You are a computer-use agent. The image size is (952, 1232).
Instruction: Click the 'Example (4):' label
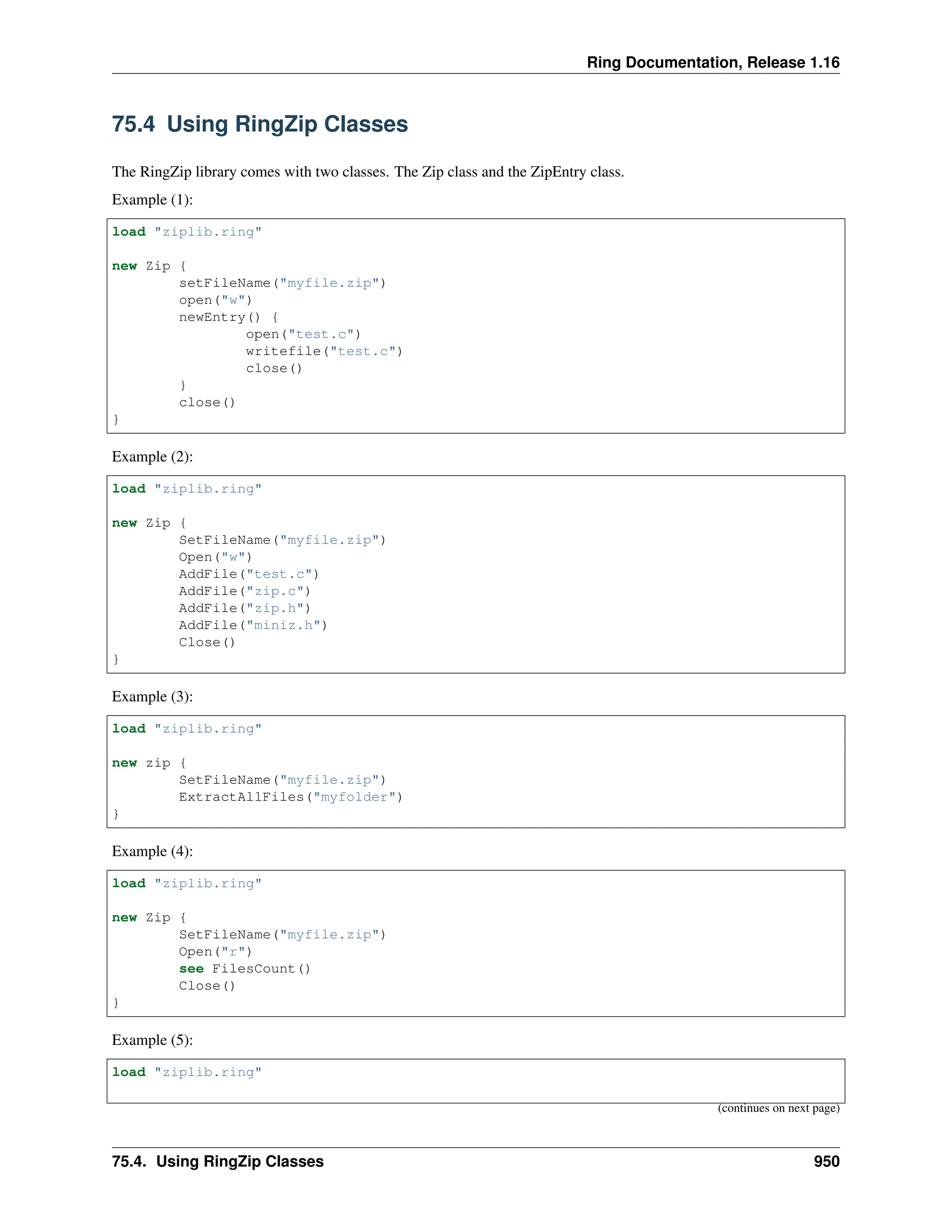152,851
